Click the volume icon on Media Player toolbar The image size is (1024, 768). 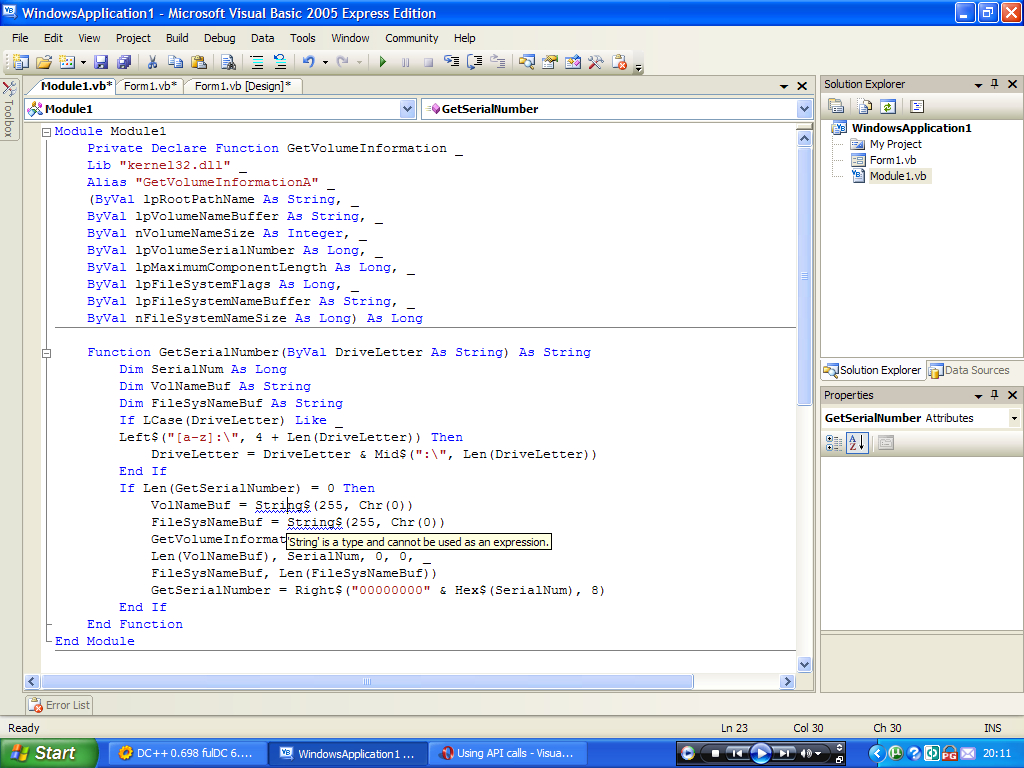[x=807, y=754]
